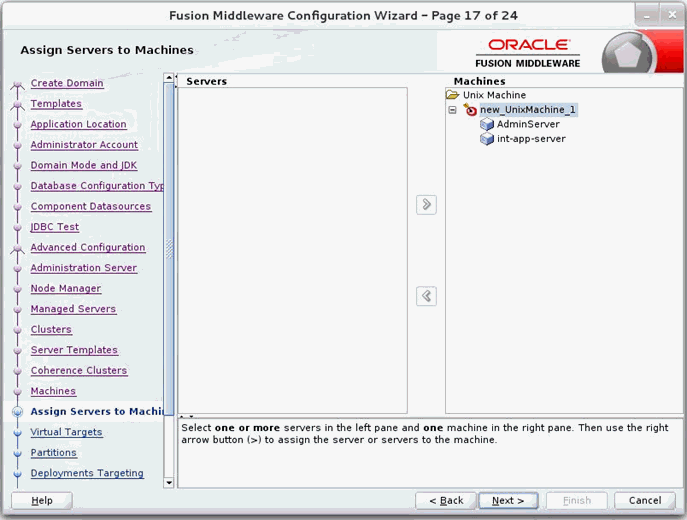Image resolution: width=687 pixels, height=520 pixels.
Task: Select int-app-server in Machines tree
Action: point(531,139)
